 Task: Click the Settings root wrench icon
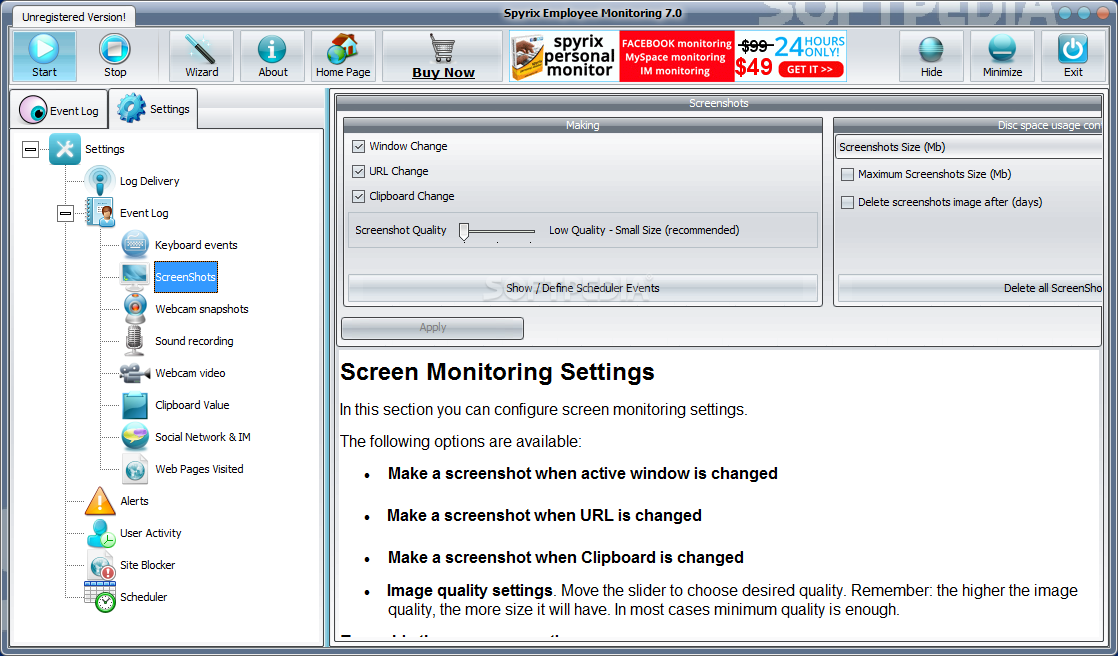[x=65, y=149]
